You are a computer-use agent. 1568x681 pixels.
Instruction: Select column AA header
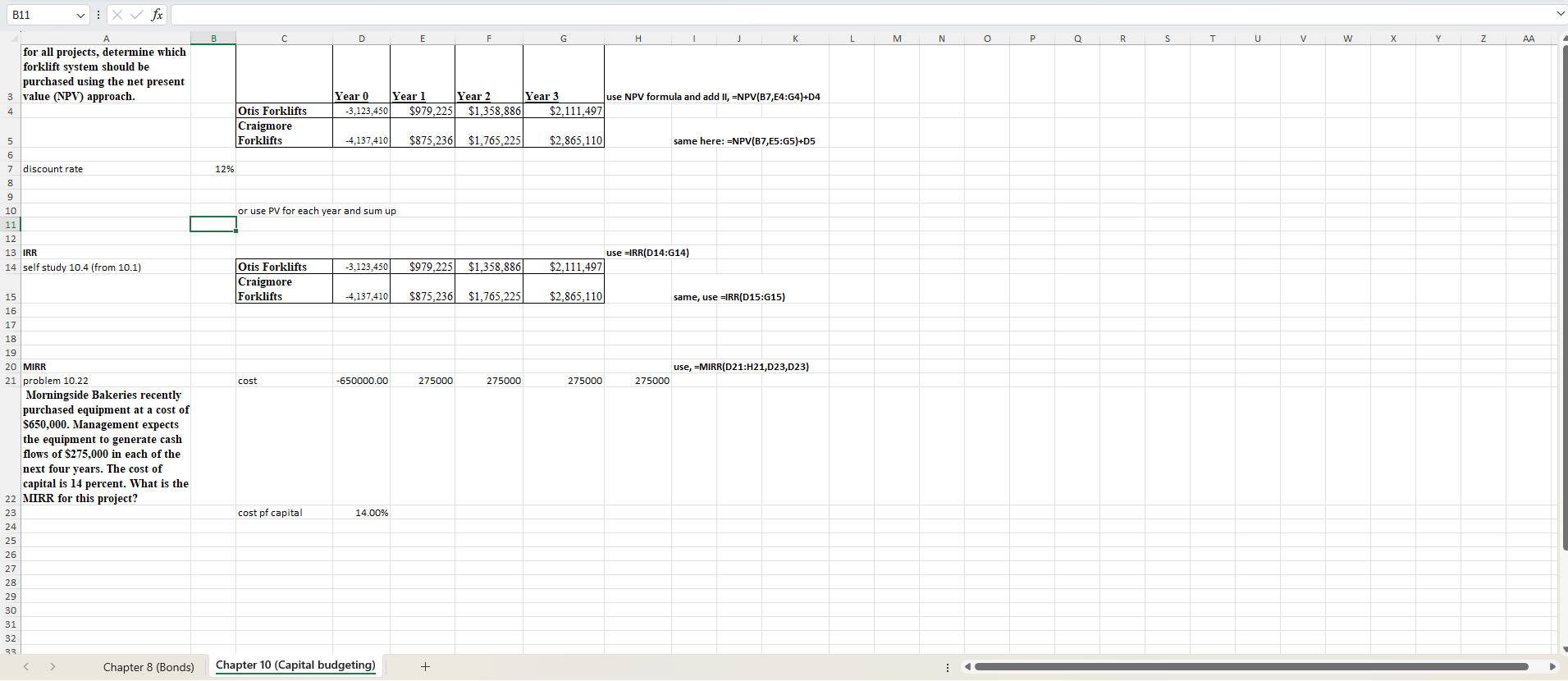click(x=1529, y=39)
